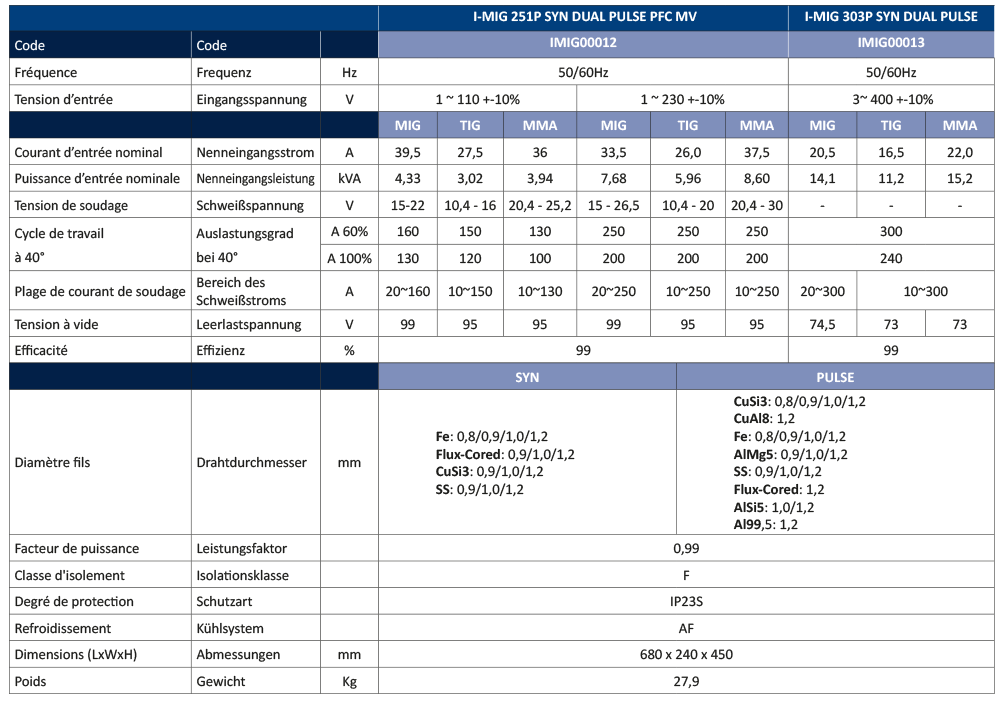Click the power factor value "0,99"
The height and width of the screenshot is (705, 1008).
tap(686, 549)
